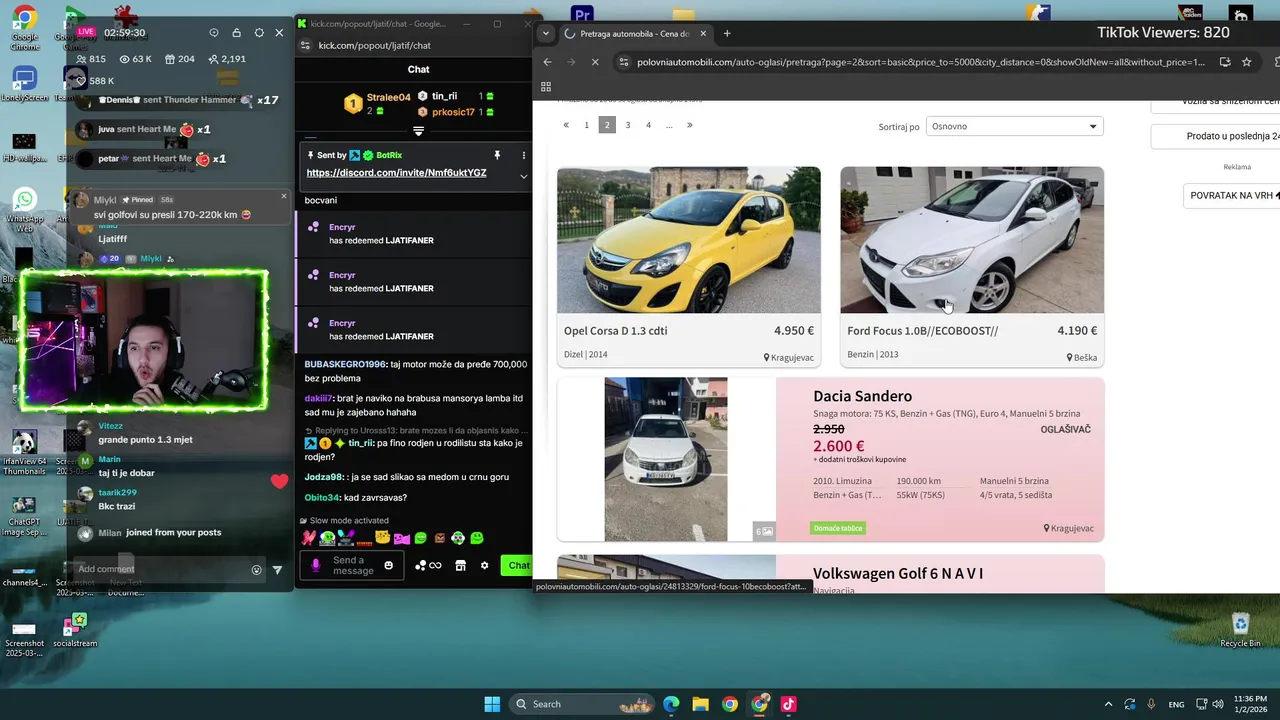
Task: Go to results page 1
Action: (586, 125)
